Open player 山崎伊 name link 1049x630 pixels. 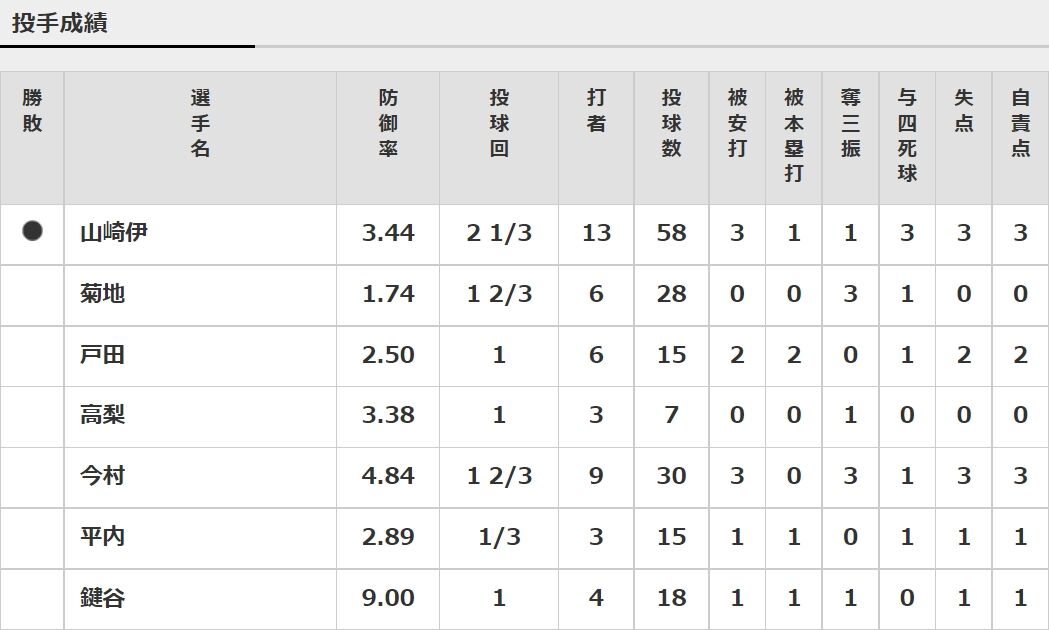(x=114, y=233)
